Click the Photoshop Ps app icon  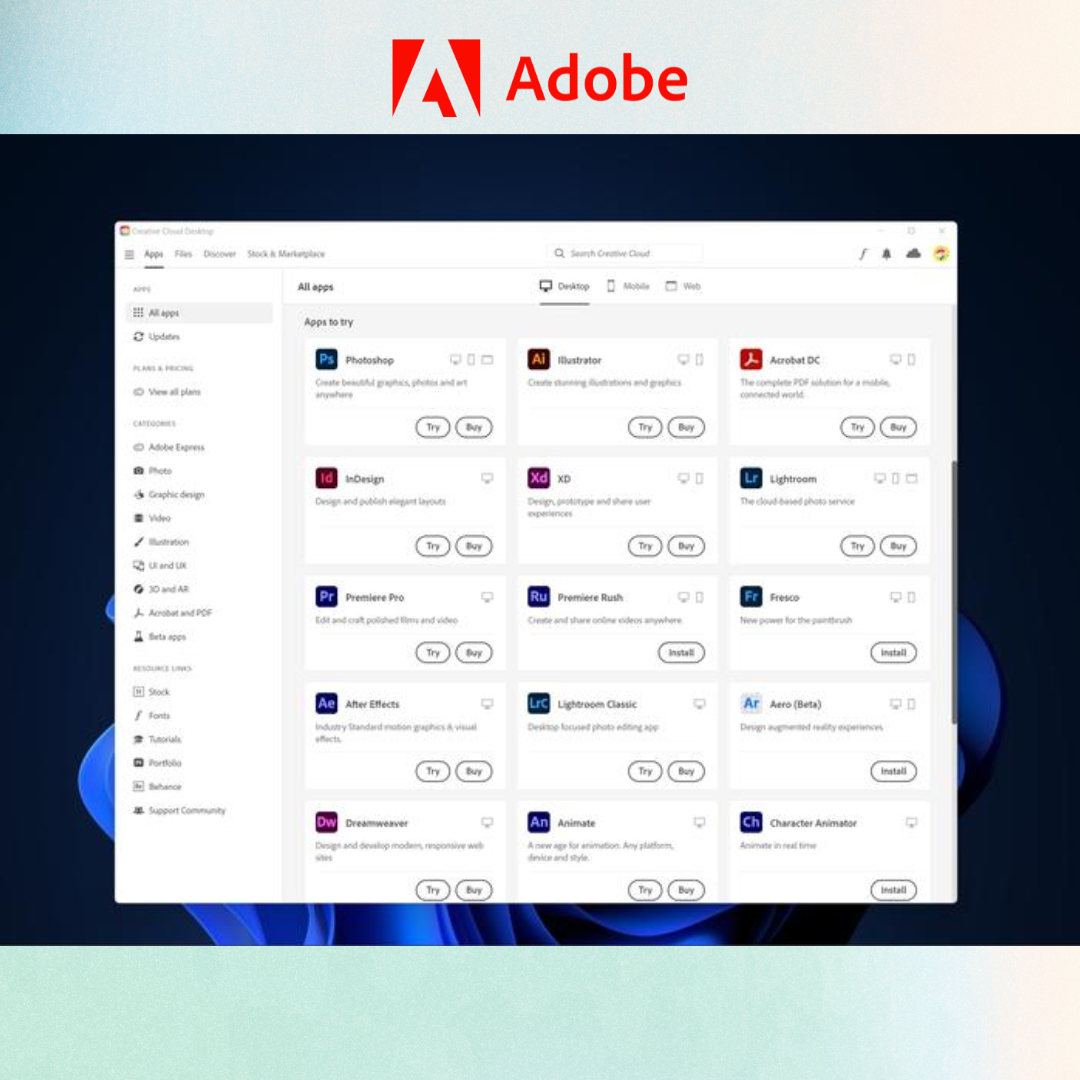326,360
